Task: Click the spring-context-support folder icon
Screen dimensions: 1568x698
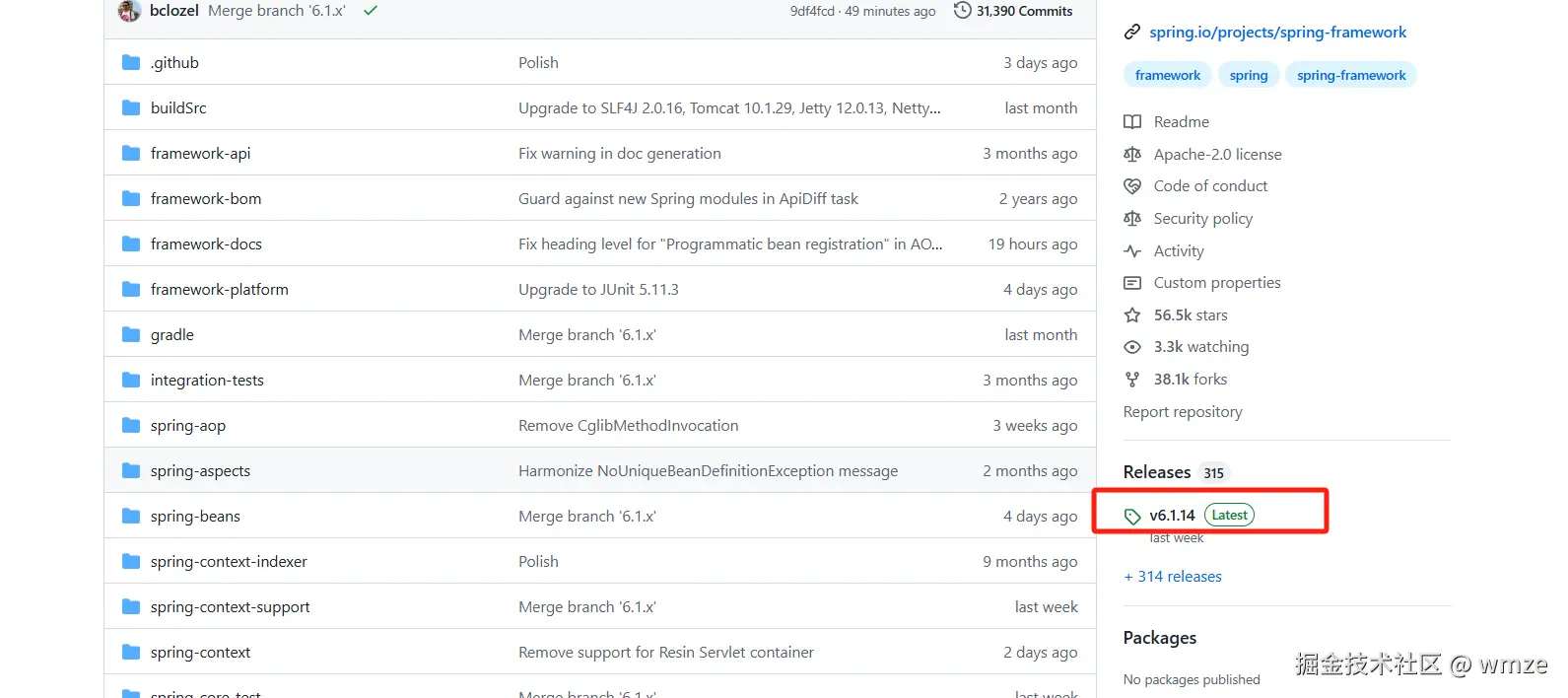Action: pyautogui.click(x=131, y=606)
